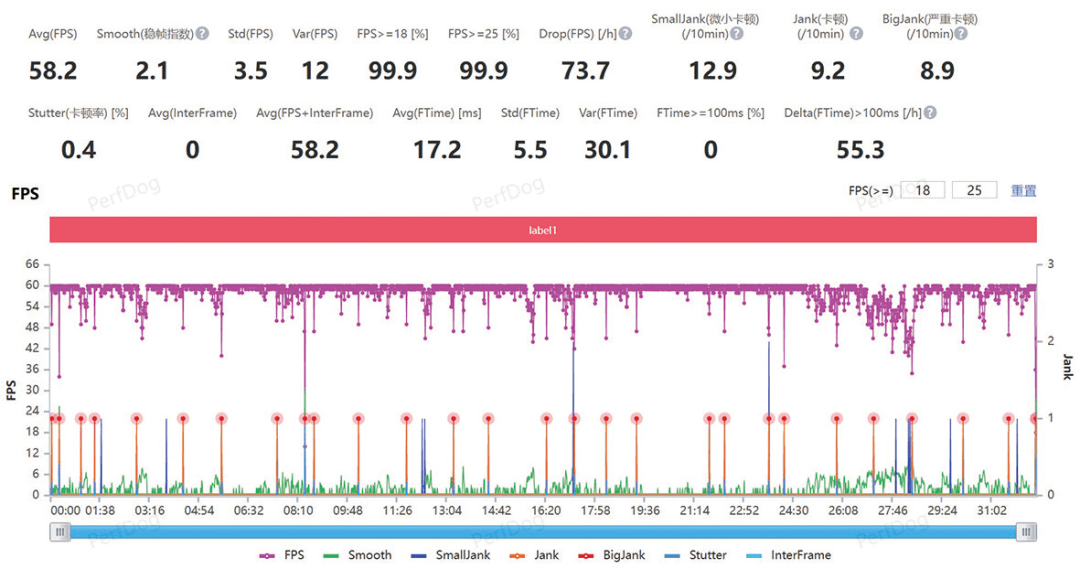The height and width of the screenshot is (569, 1080).
Task: Click help icon beside Drop(FPS) [/h]
Action: 626,33
